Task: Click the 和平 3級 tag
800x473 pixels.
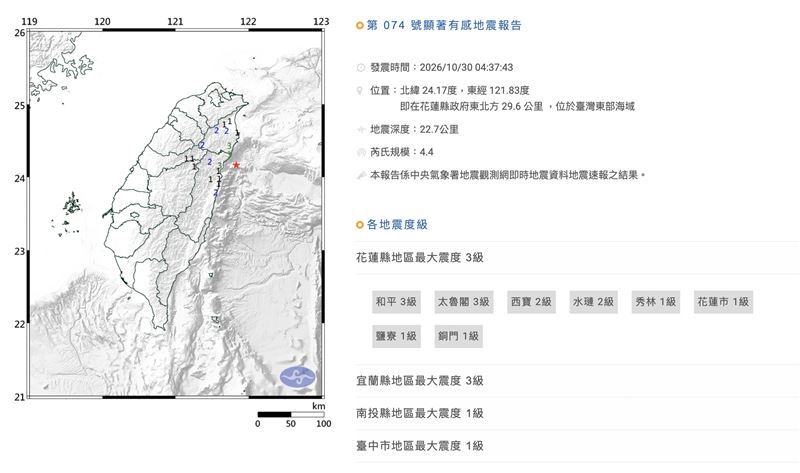Action: [396, 302]
